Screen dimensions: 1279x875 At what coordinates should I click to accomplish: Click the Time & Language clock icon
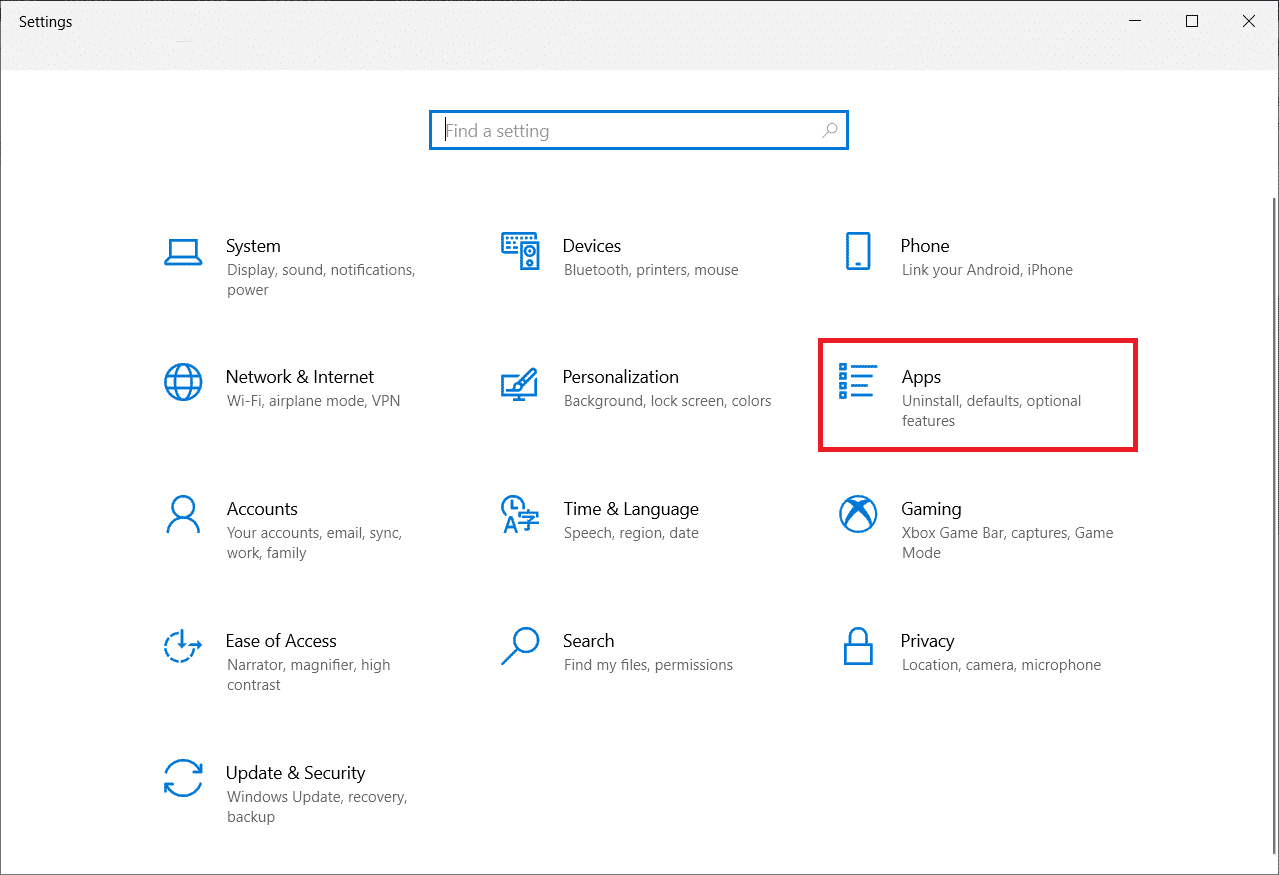click(x=520, y=515)
